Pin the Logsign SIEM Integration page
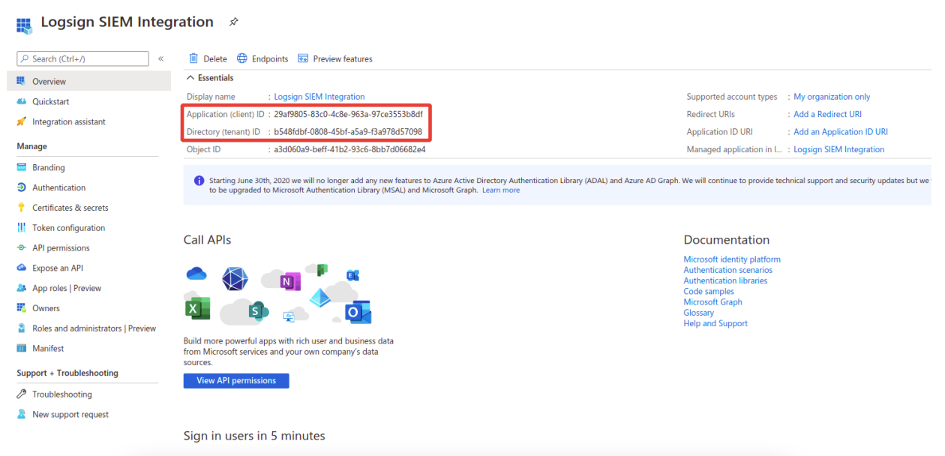This screenshot has width=945, height=456. tap(234, 22)
